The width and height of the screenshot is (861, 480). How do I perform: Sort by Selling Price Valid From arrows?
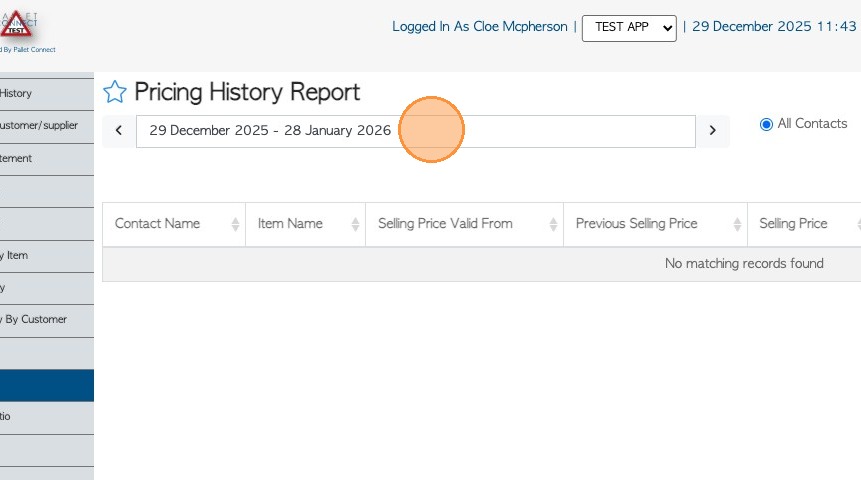553,225
